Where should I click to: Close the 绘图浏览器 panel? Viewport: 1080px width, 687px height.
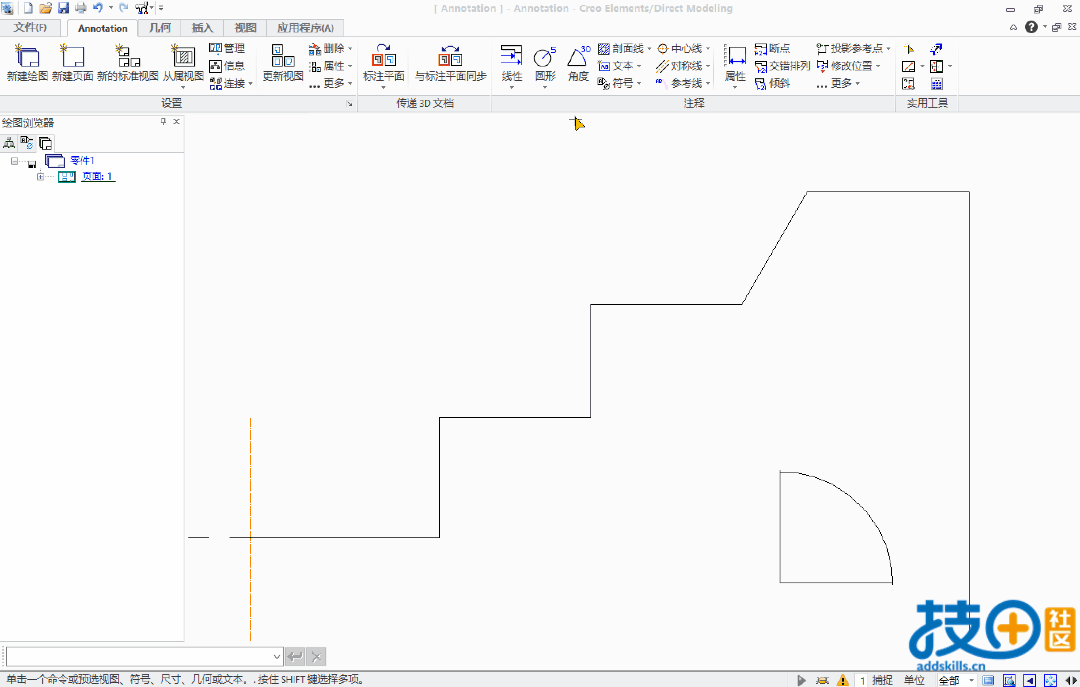[176, 121]
